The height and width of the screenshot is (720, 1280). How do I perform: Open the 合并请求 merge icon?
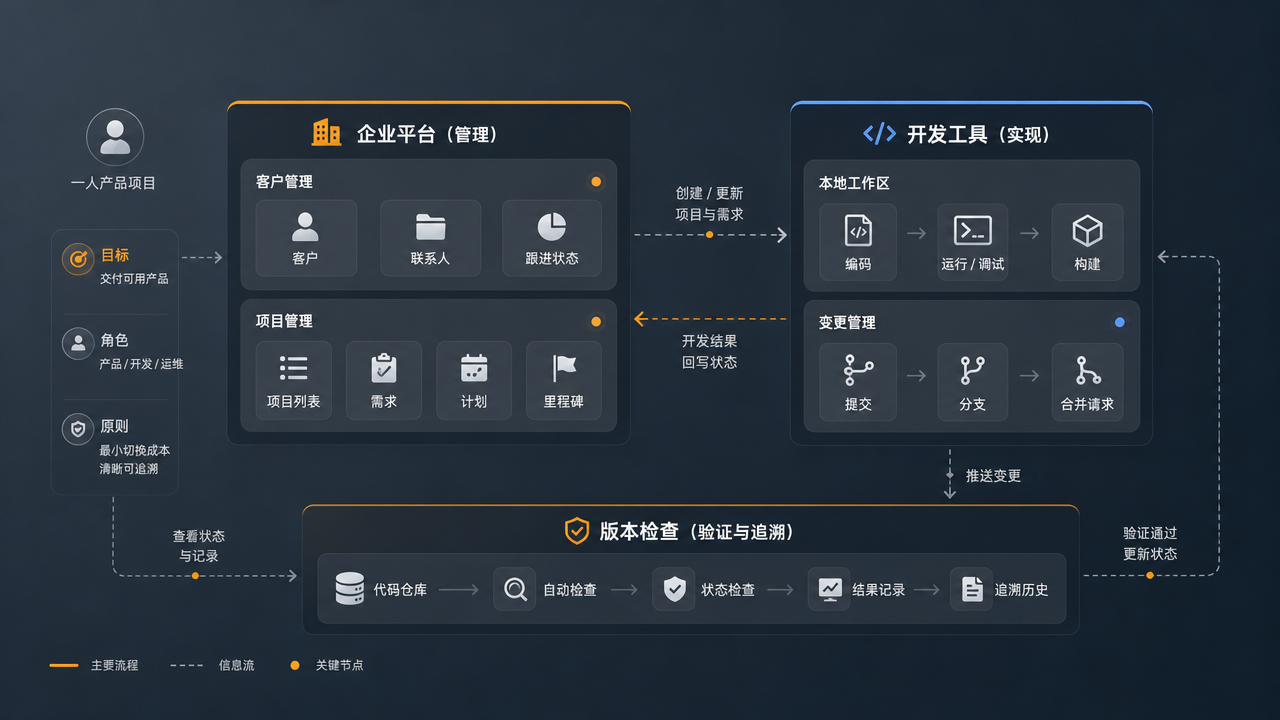click(1087, 371)
